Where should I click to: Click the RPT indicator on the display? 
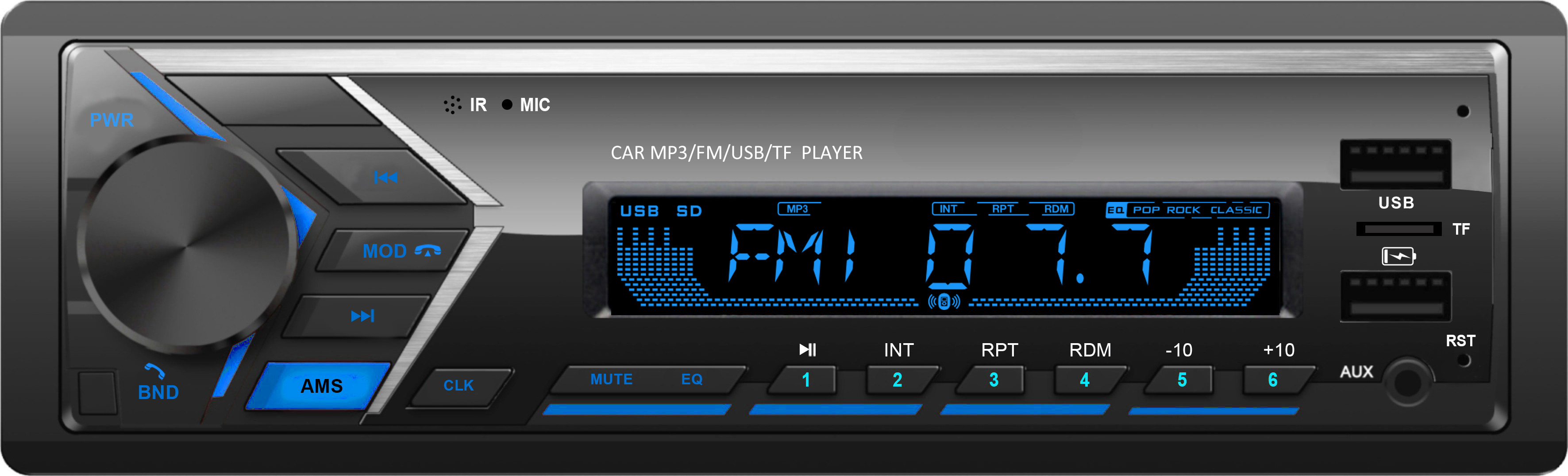[1002, 209]
